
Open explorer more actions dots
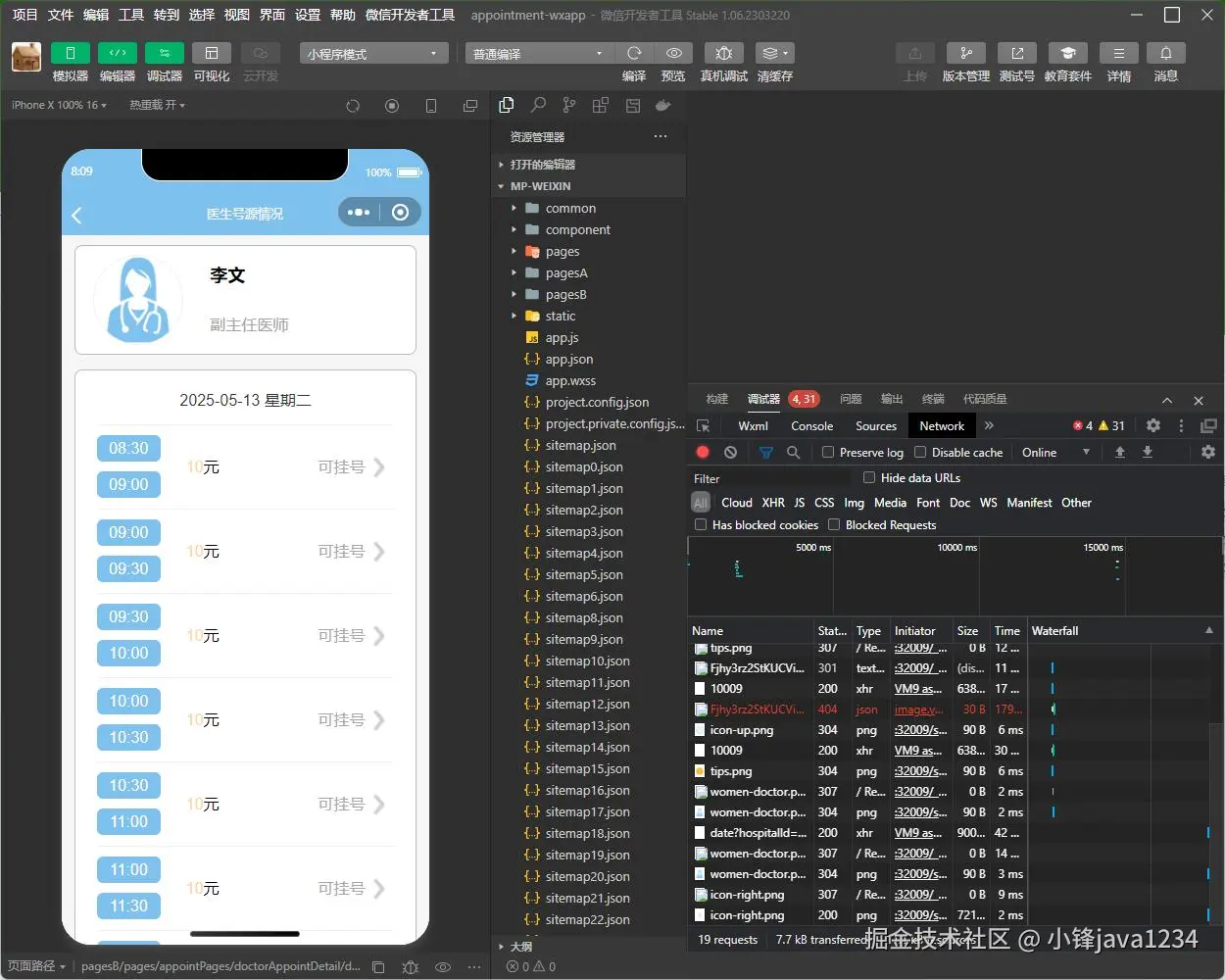[661, 136]
